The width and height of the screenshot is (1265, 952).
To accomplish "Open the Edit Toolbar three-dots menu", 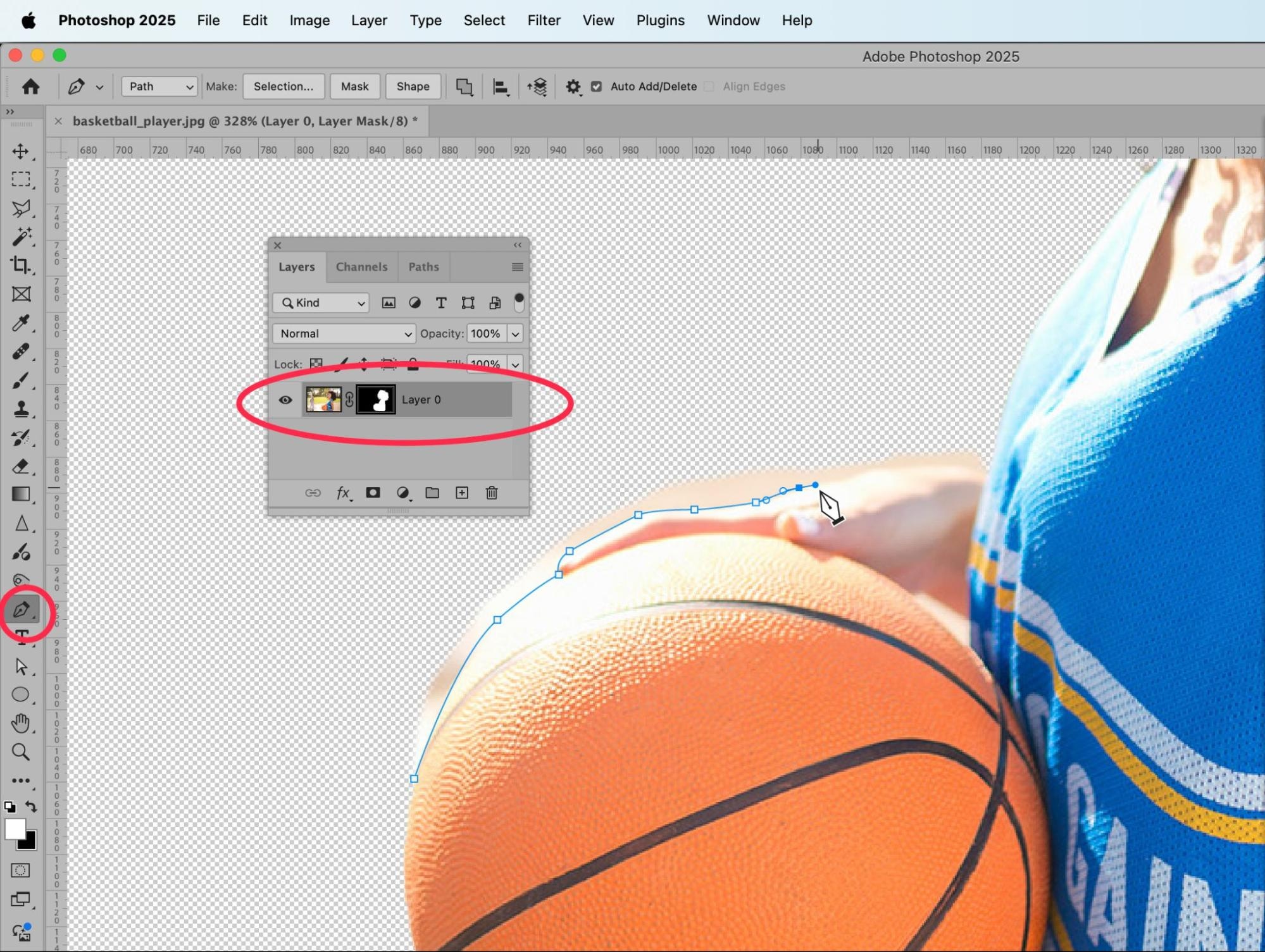I will (x=21, y=781).
